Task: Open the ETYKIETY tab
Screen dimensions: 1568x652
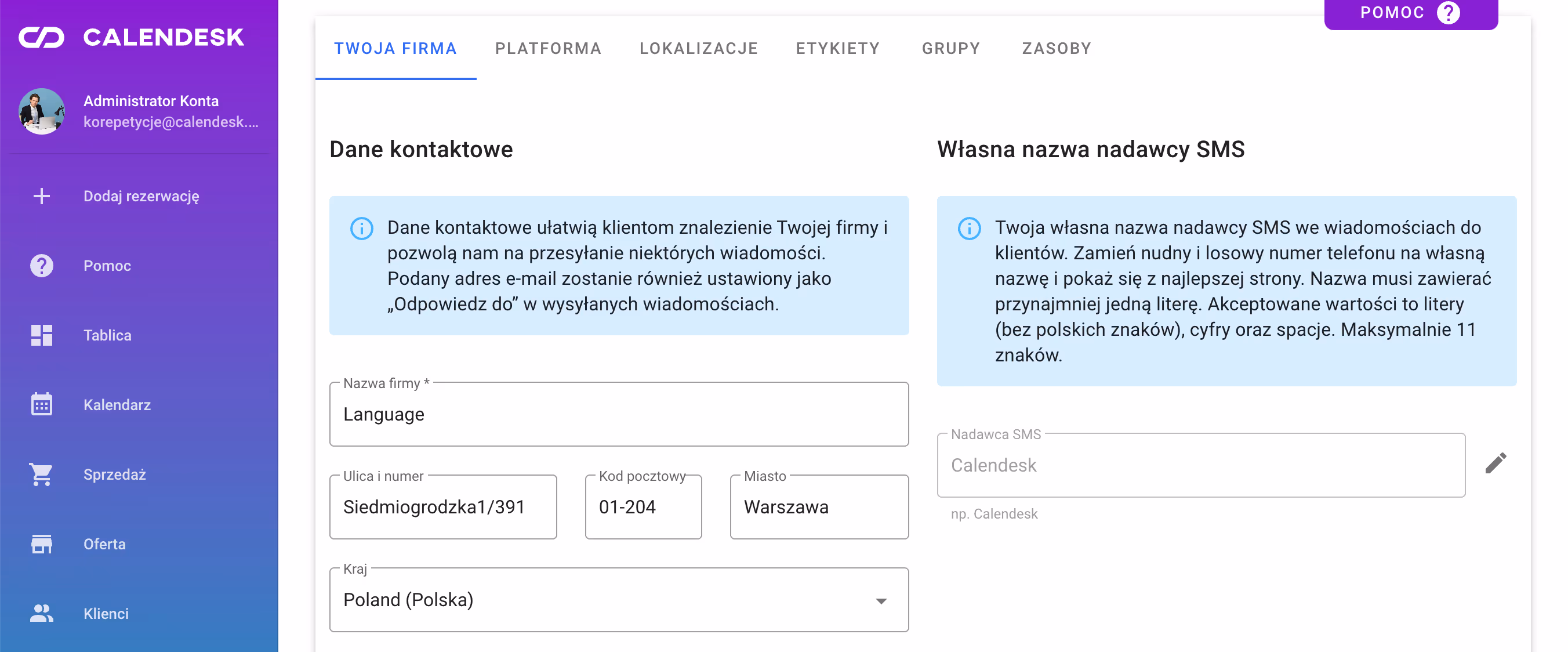Action: coord(838,48)
